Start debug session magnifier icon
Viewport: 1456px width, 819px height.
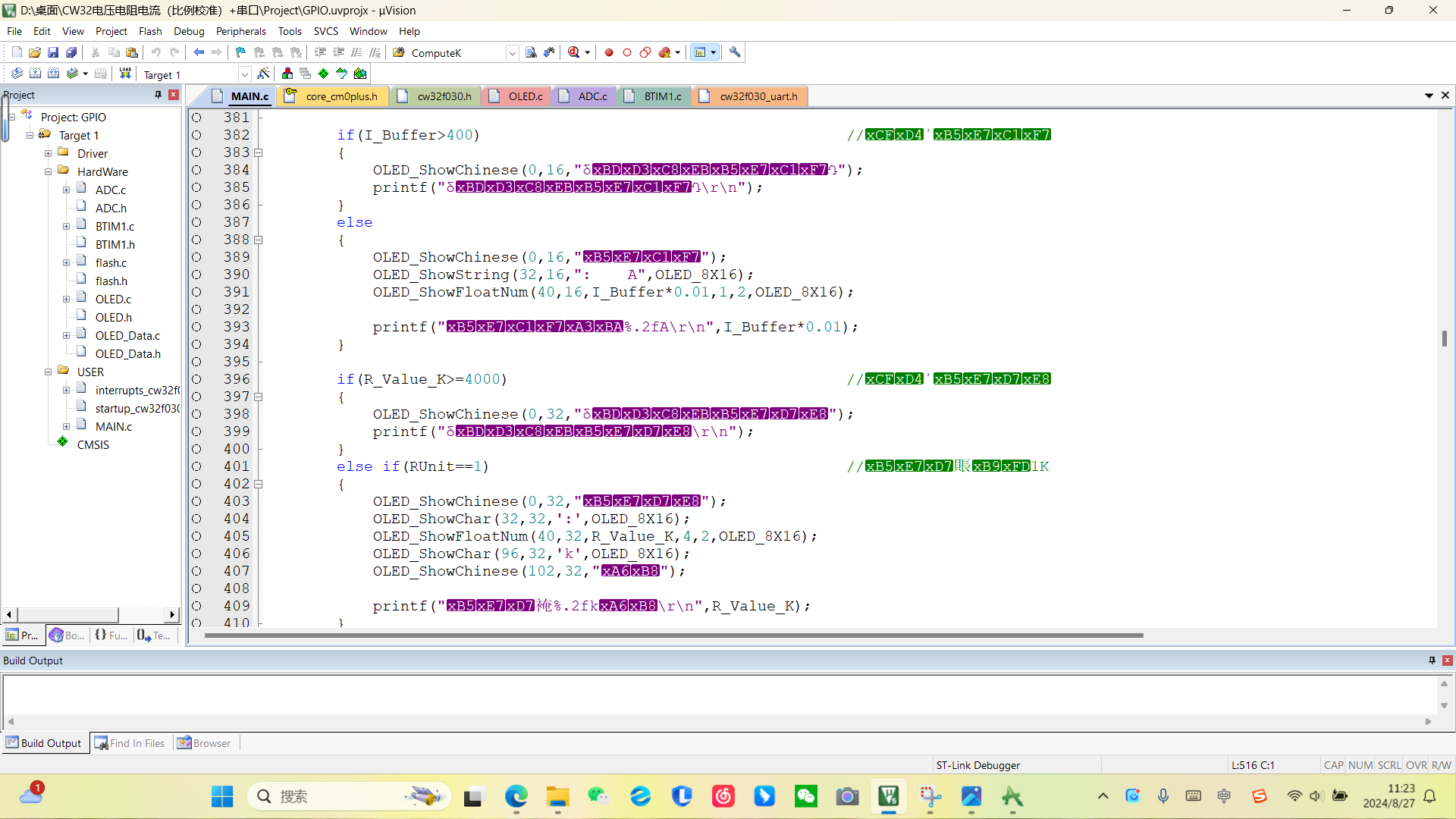click(574, 52)
